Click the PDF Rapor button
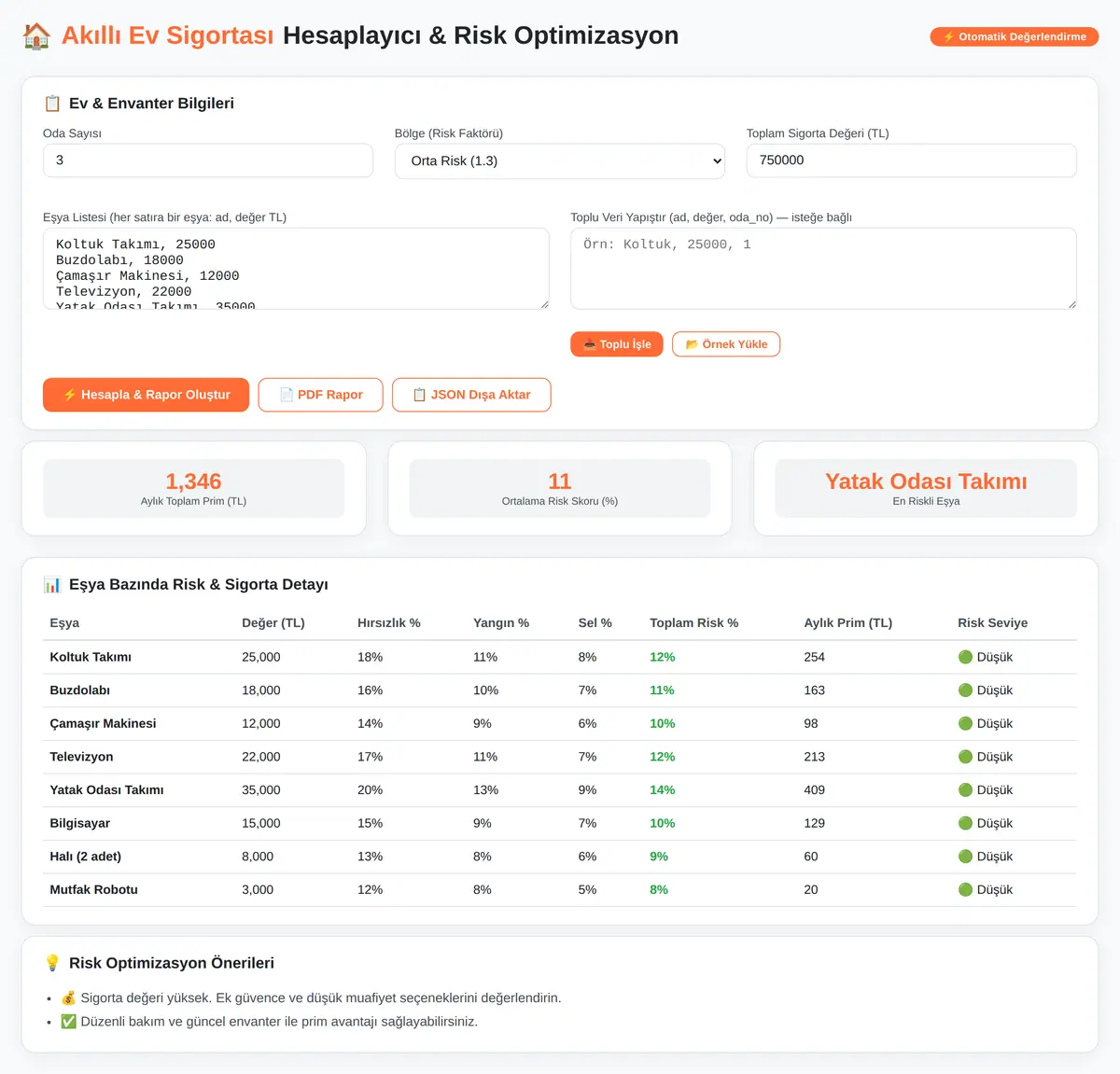The image size is (1120, 1074). (x=321, y=395)
